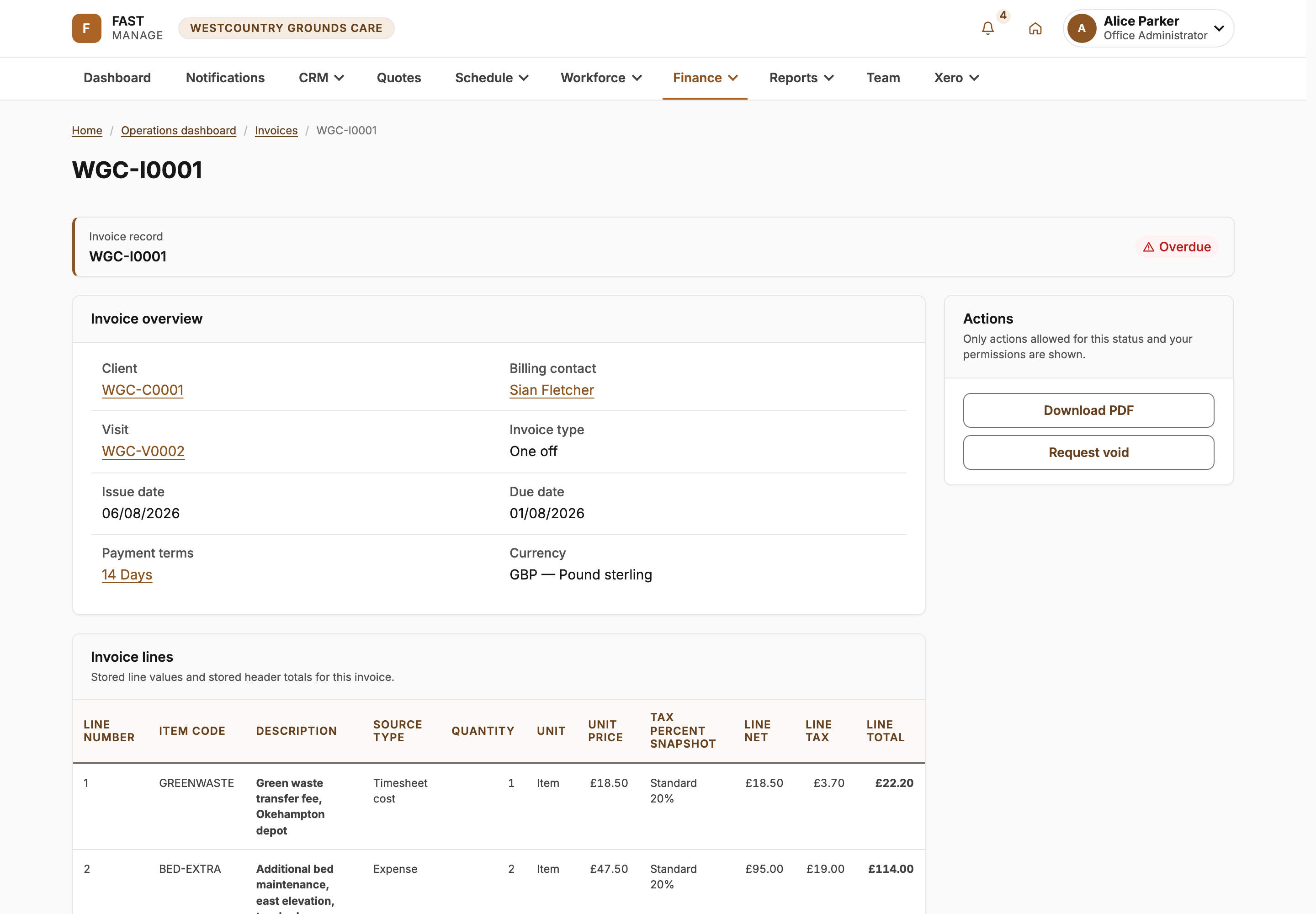1316x914 pixels.
Task: Click the Line Number column header
Action: [x=109, y=731]
